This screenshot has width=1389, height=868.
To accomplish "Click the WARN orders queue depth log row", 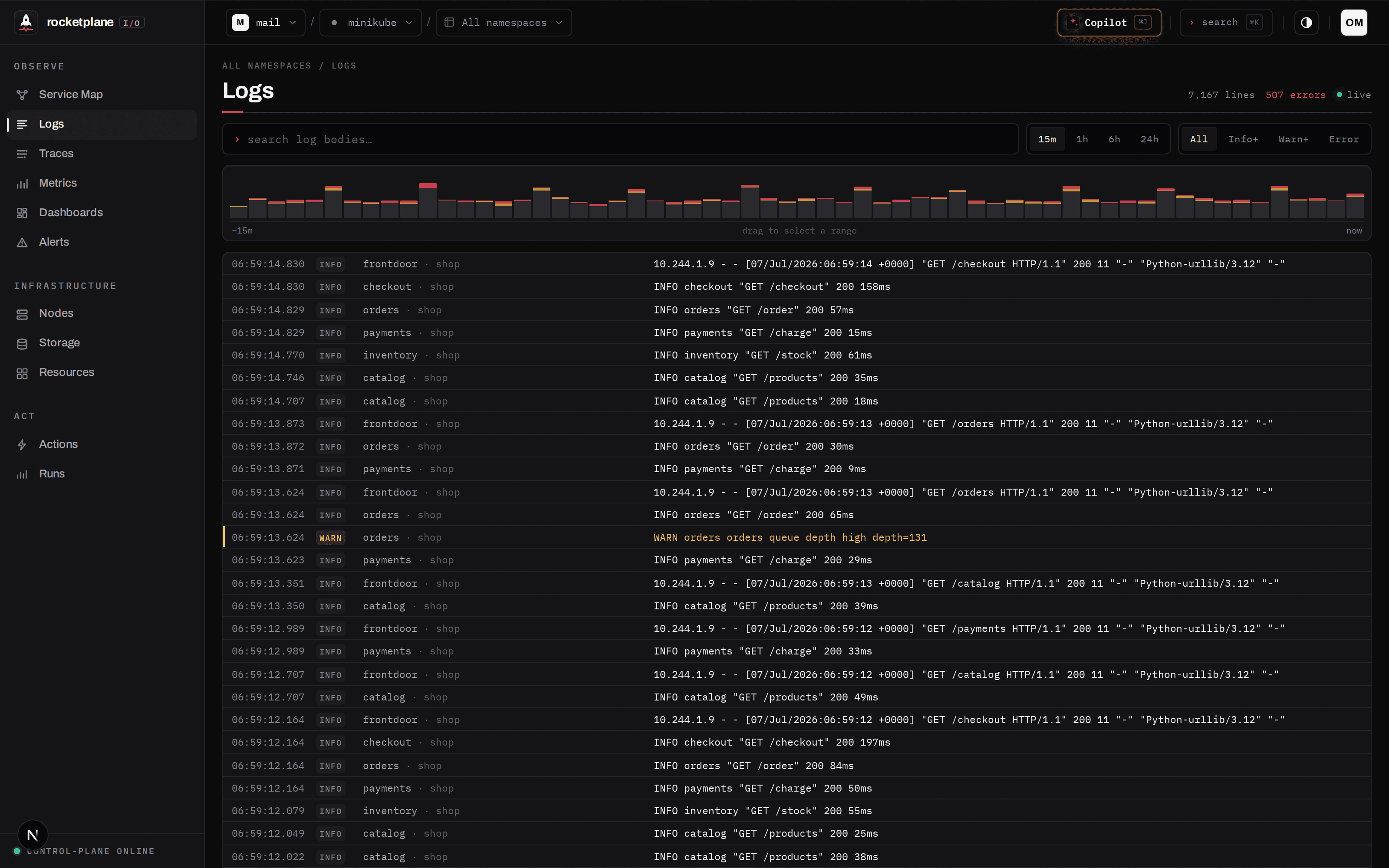I will [797, 537].
